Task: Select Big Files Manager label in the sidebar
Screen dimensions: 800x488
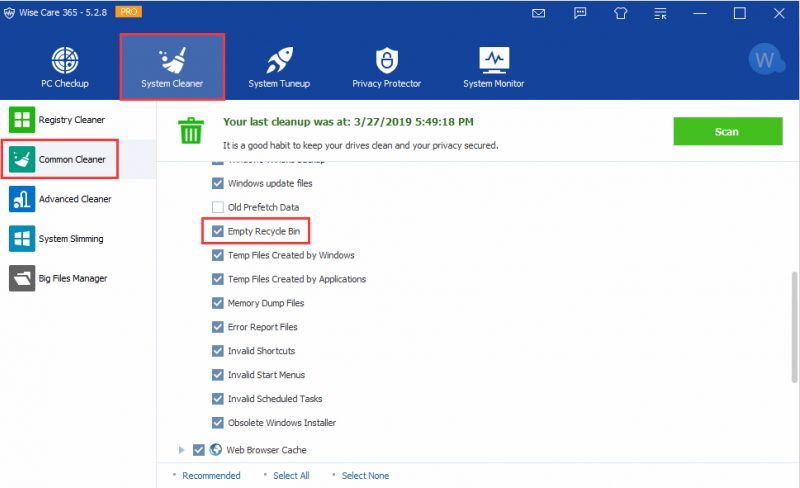Action: coord(73,278)
